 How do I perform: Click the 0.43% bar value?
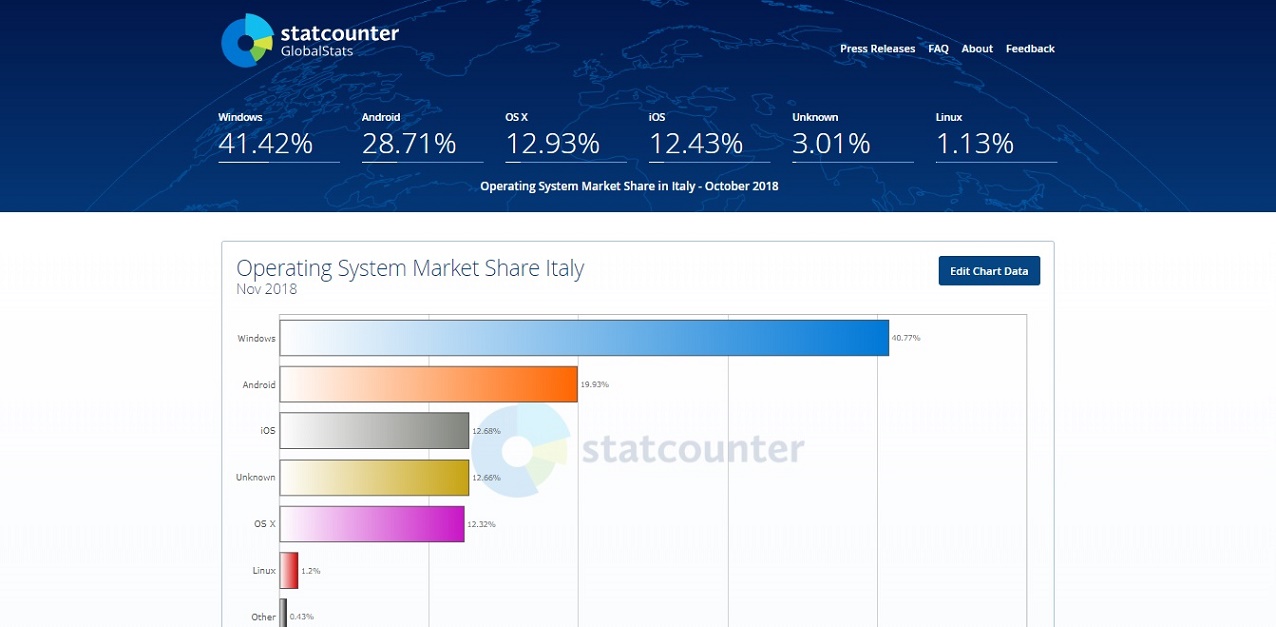pos(302,617)
